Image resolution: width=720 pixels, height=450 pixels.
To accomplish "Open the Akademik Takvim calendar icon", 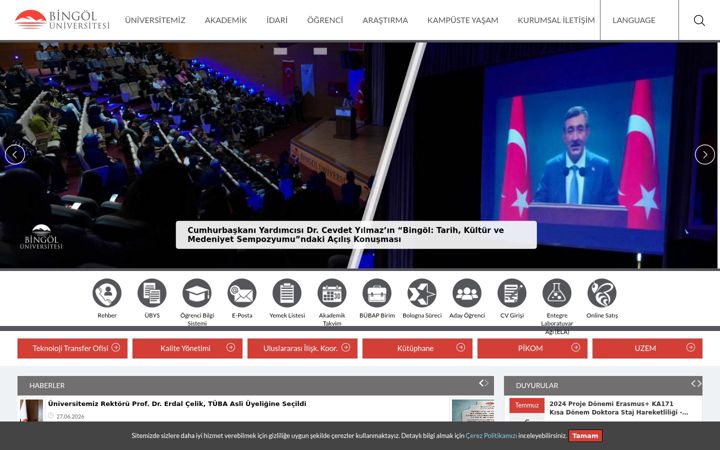I will (332, 293).
